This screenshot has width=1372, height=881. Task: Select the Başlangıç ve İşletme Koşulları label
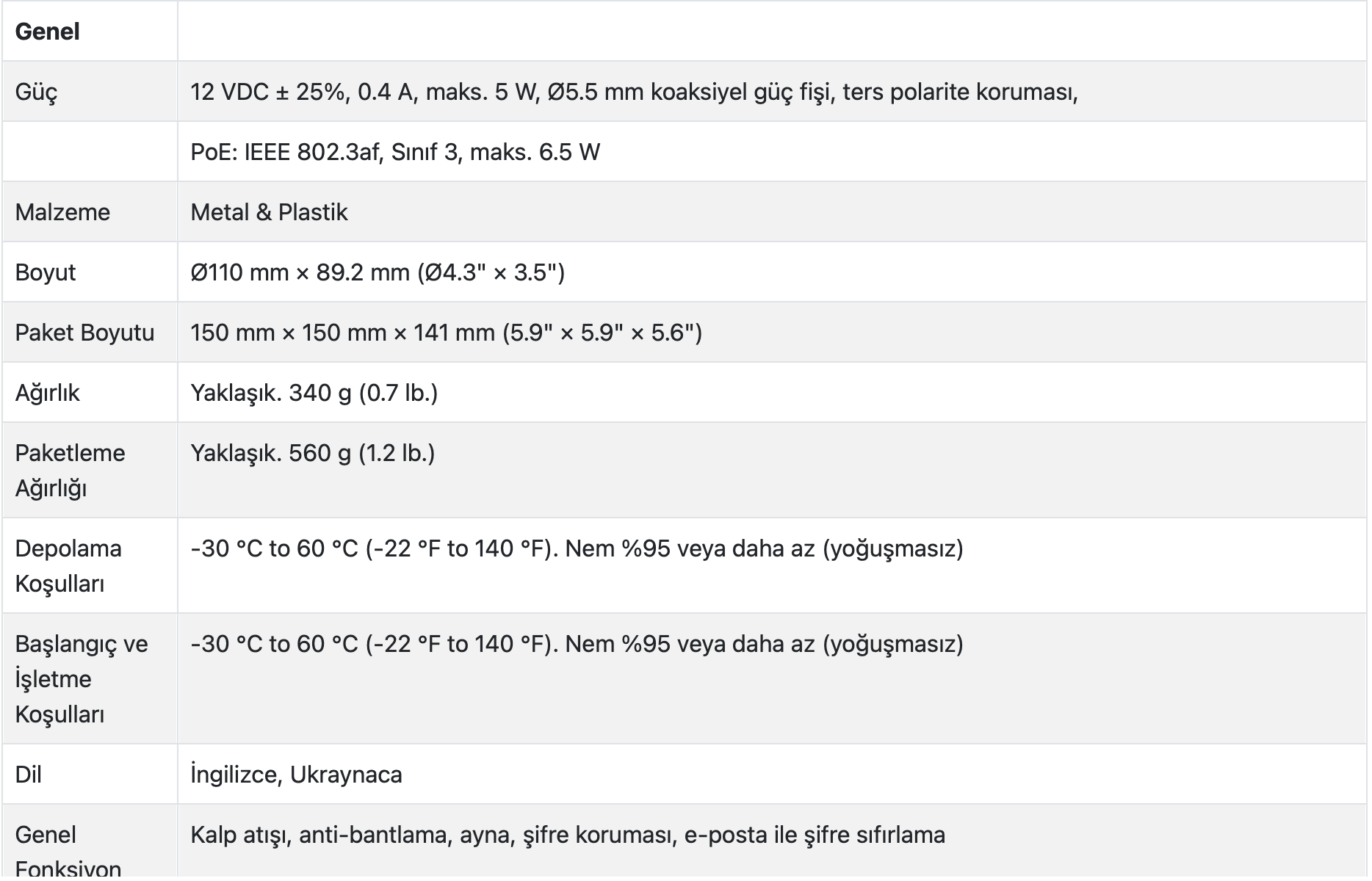click(81, 678)
